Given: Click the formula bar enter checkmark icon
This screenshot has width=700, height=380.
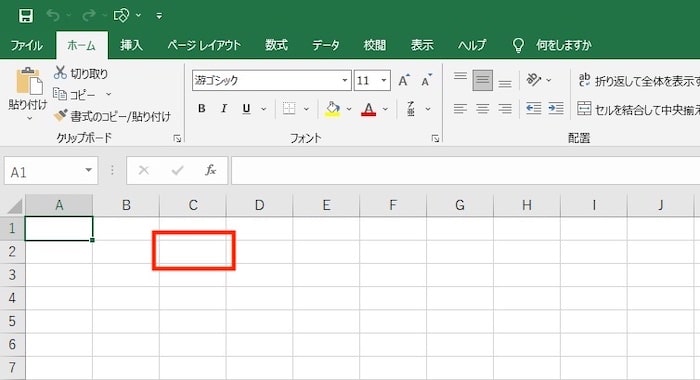Looking at the screenshot, I should click(x=177, y=170).
